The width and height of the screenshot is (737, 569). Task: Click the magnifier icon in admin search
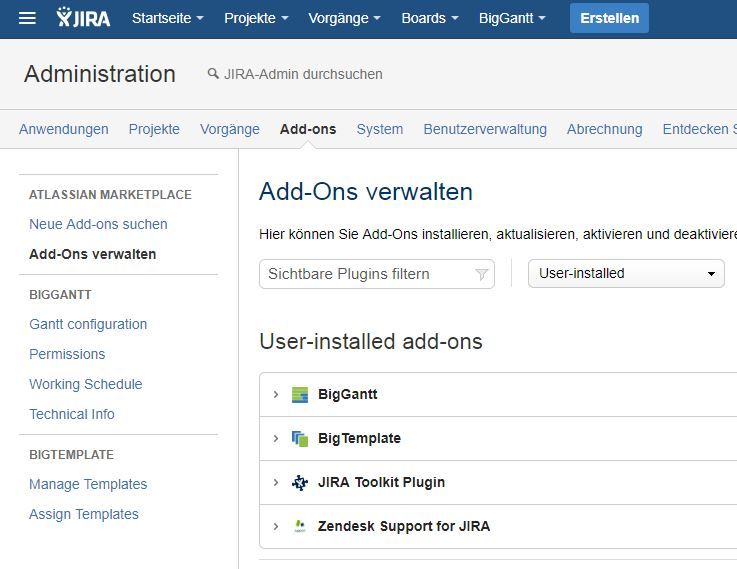coord(213,73)
